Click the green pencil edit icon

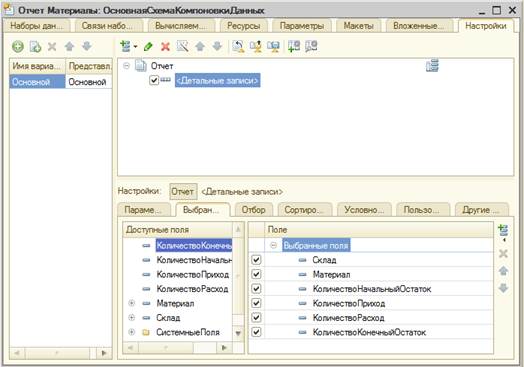[148, 46]
